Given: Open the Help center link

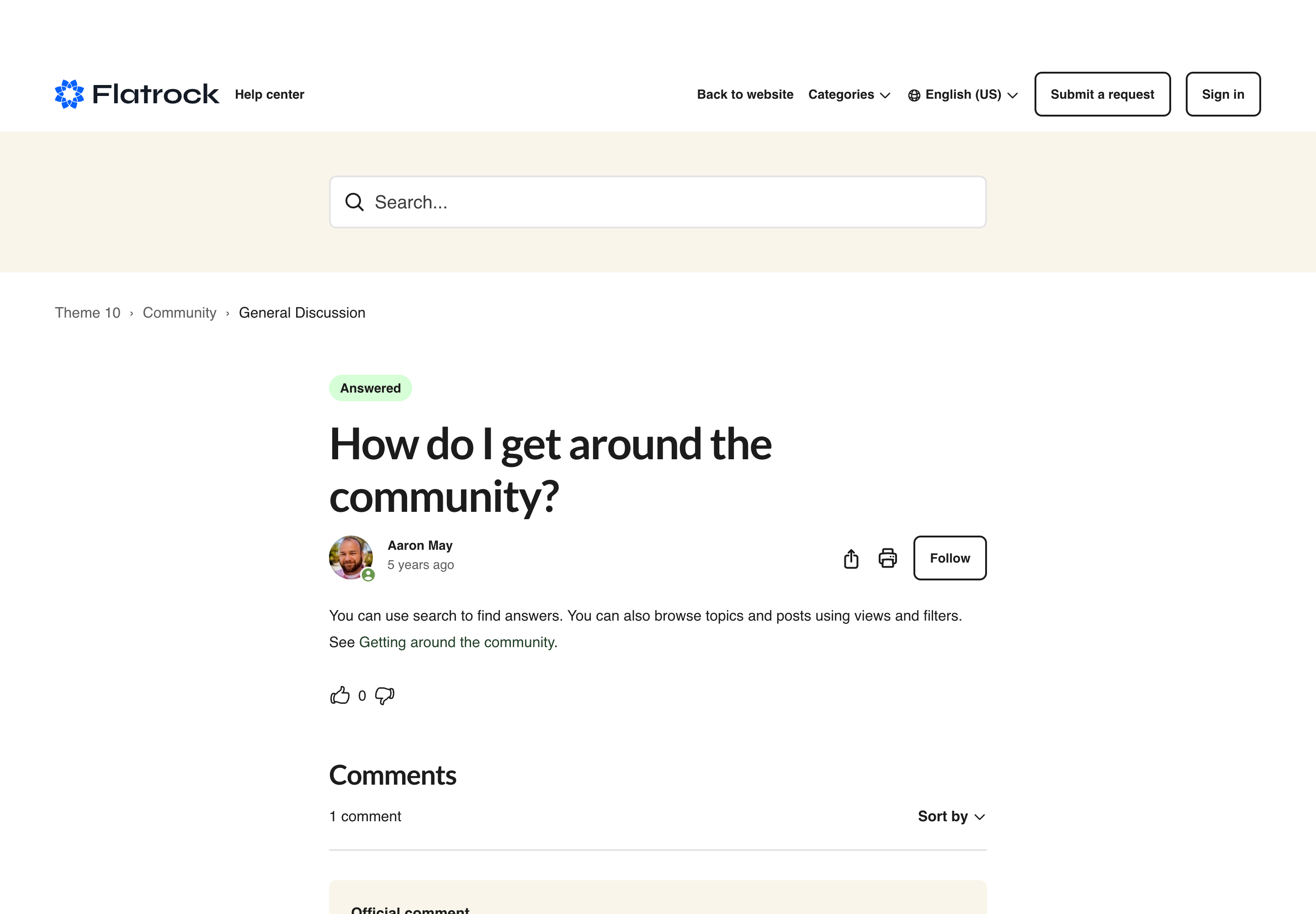Looking at the screenshot, I should tap(269, 95).
